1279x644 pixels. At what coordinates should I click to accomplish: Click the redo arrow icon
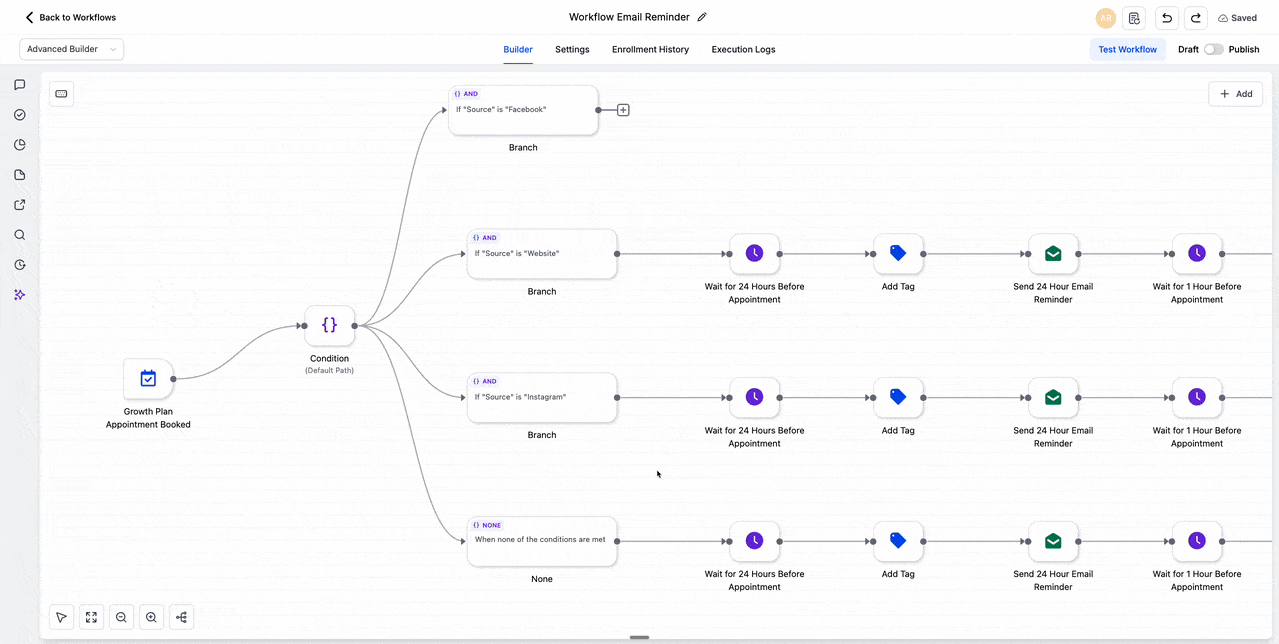tap(1195, 18)
